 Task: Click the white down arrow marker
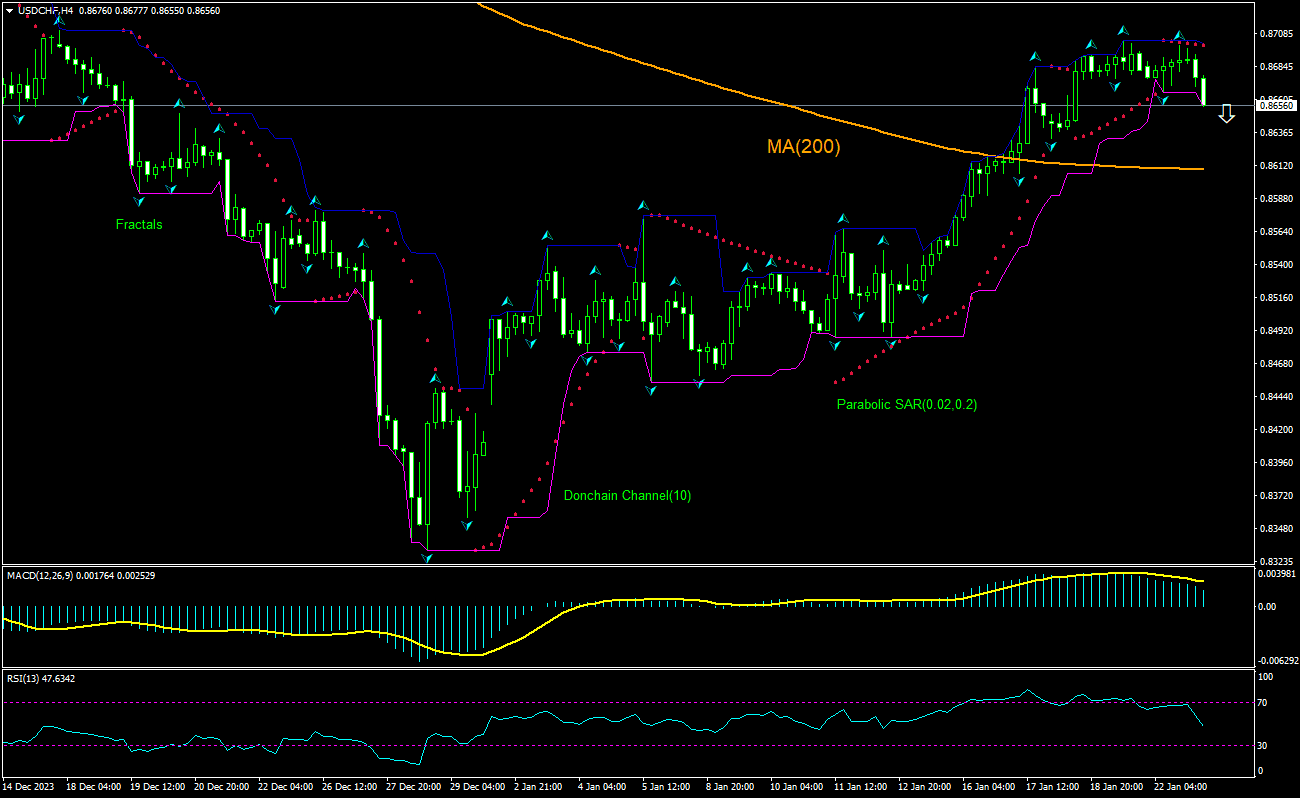click(1227, 116)
